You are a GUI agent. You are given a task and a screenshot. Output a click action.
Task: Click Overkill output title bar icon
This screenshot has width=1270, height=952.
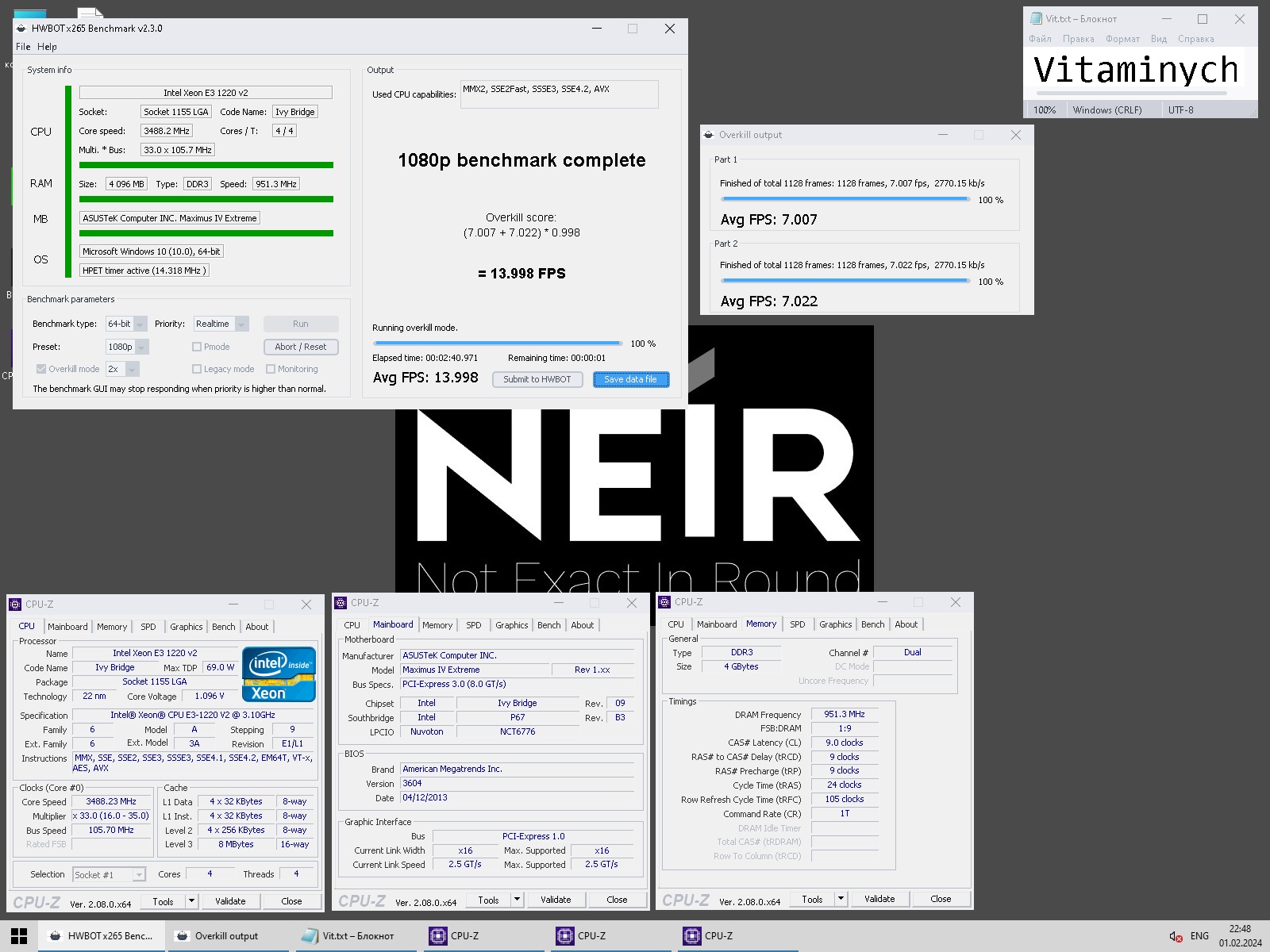point(709,135)
